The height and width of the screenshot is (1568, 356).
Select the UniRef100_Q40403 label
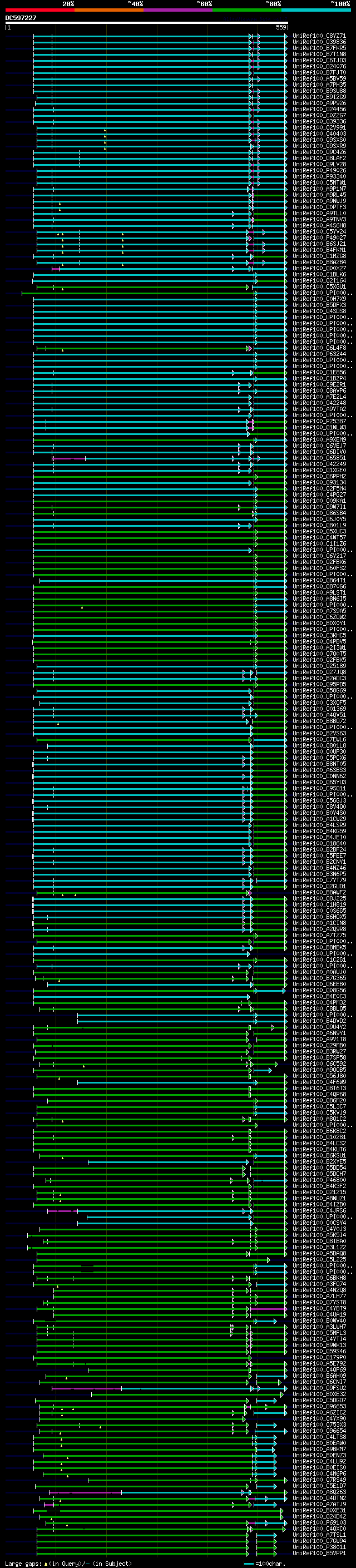(x=319, y=134)
